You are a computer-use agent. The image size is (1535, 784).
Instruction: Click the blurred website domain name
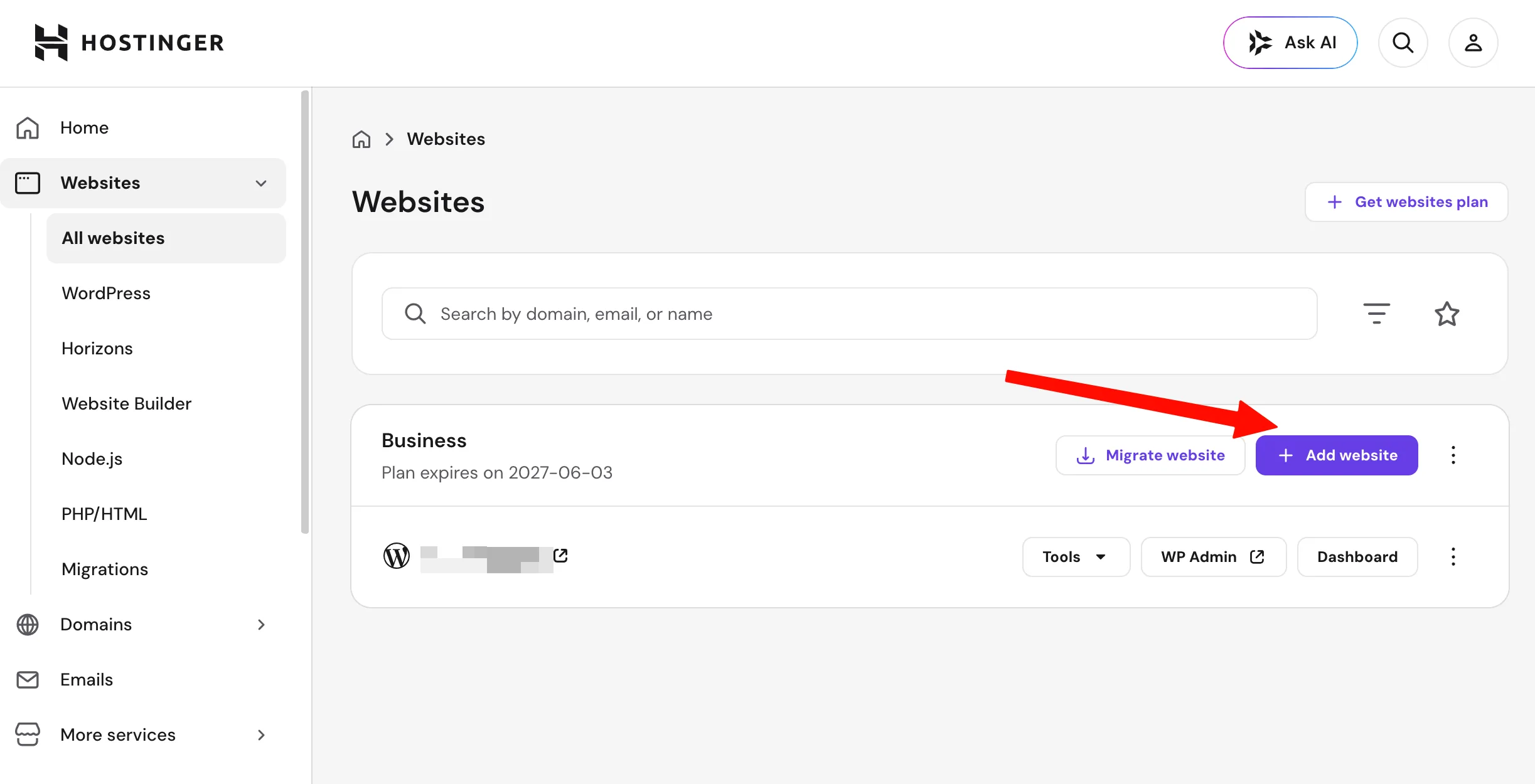tap(486, 559)
